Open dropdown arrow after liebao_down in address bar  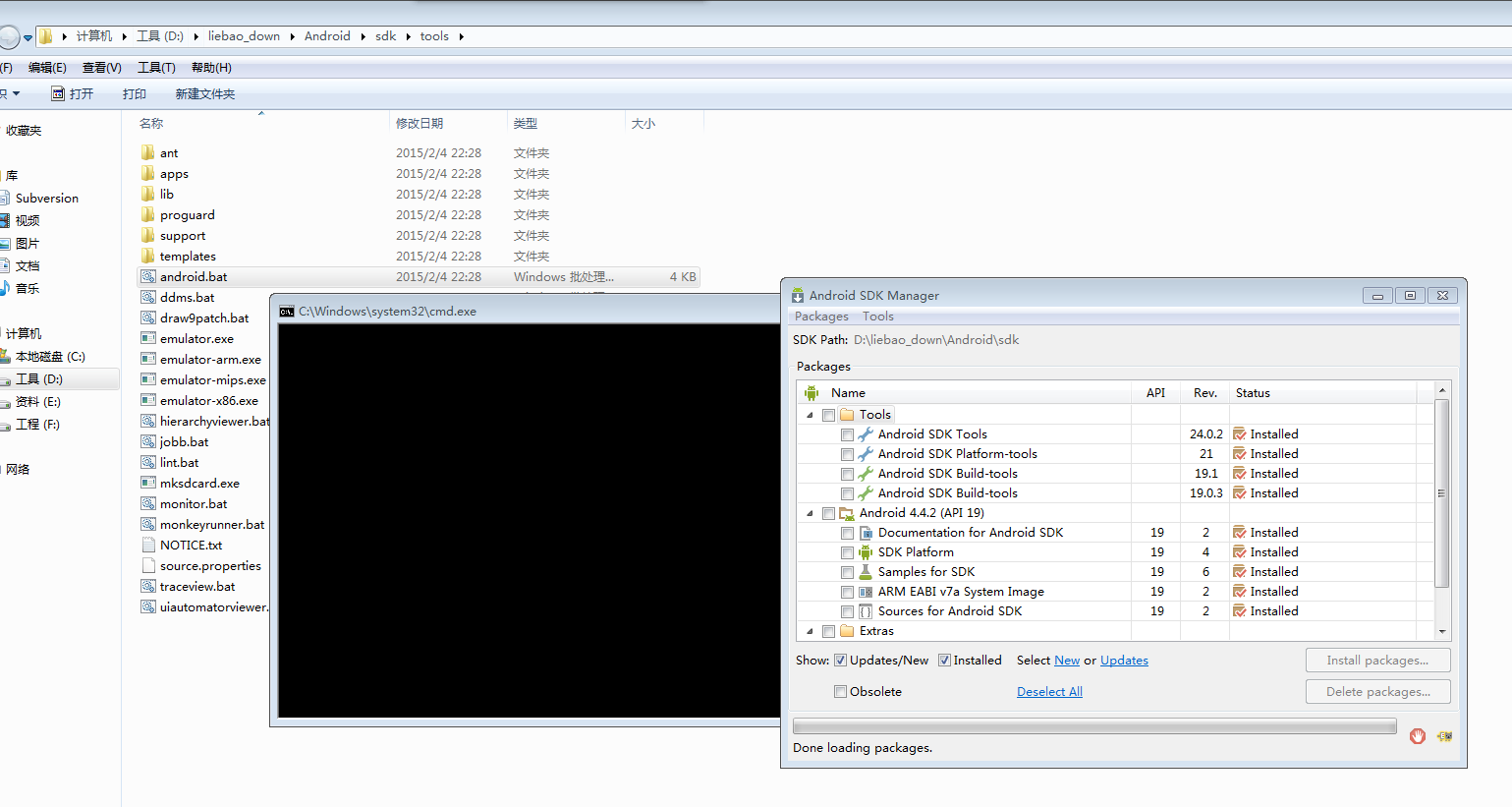coord(292,36)
